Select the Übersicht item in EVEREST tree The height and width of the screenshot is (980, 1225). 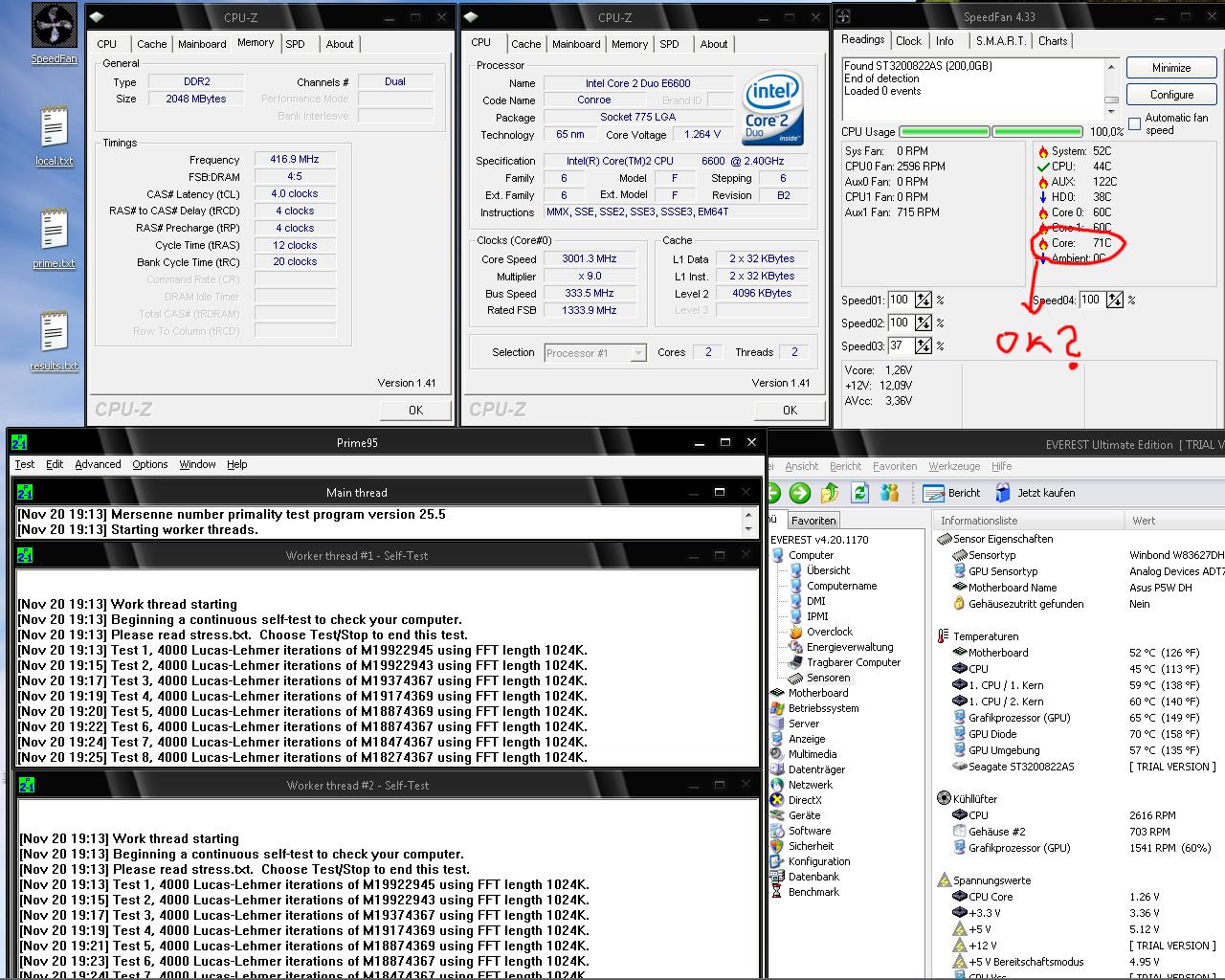coord(820,570)
